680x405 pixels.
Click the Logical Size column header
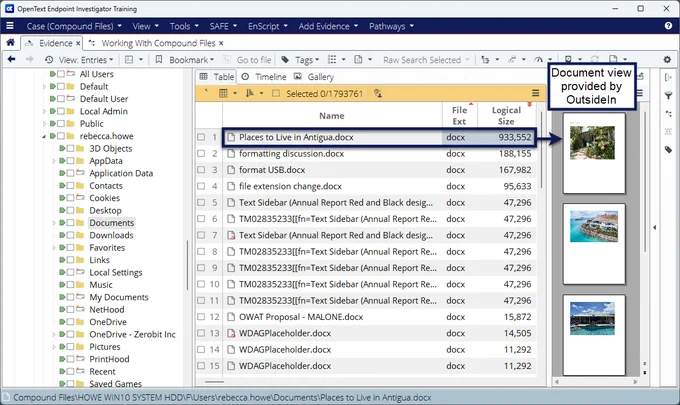pyautogui.click(x=506, y=115)
